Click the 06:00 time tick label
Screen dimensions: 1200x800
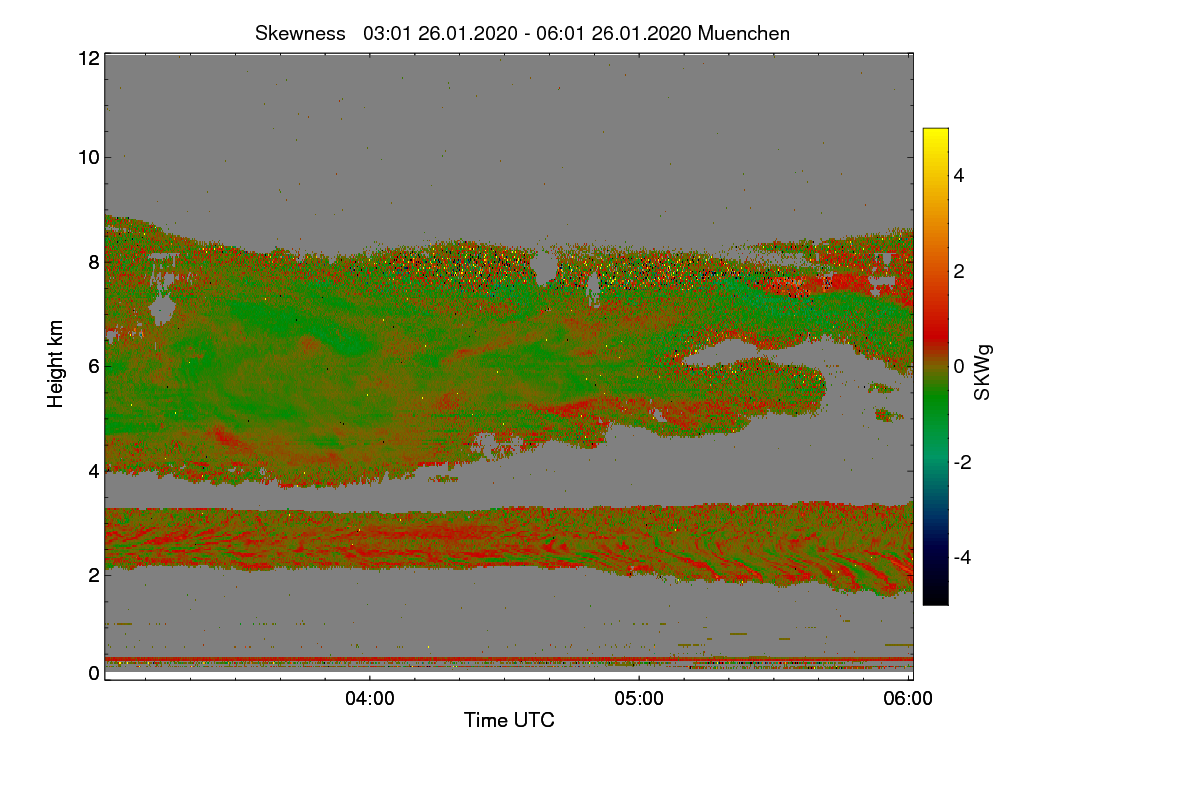pyautogui.click(x=909, y=699)
